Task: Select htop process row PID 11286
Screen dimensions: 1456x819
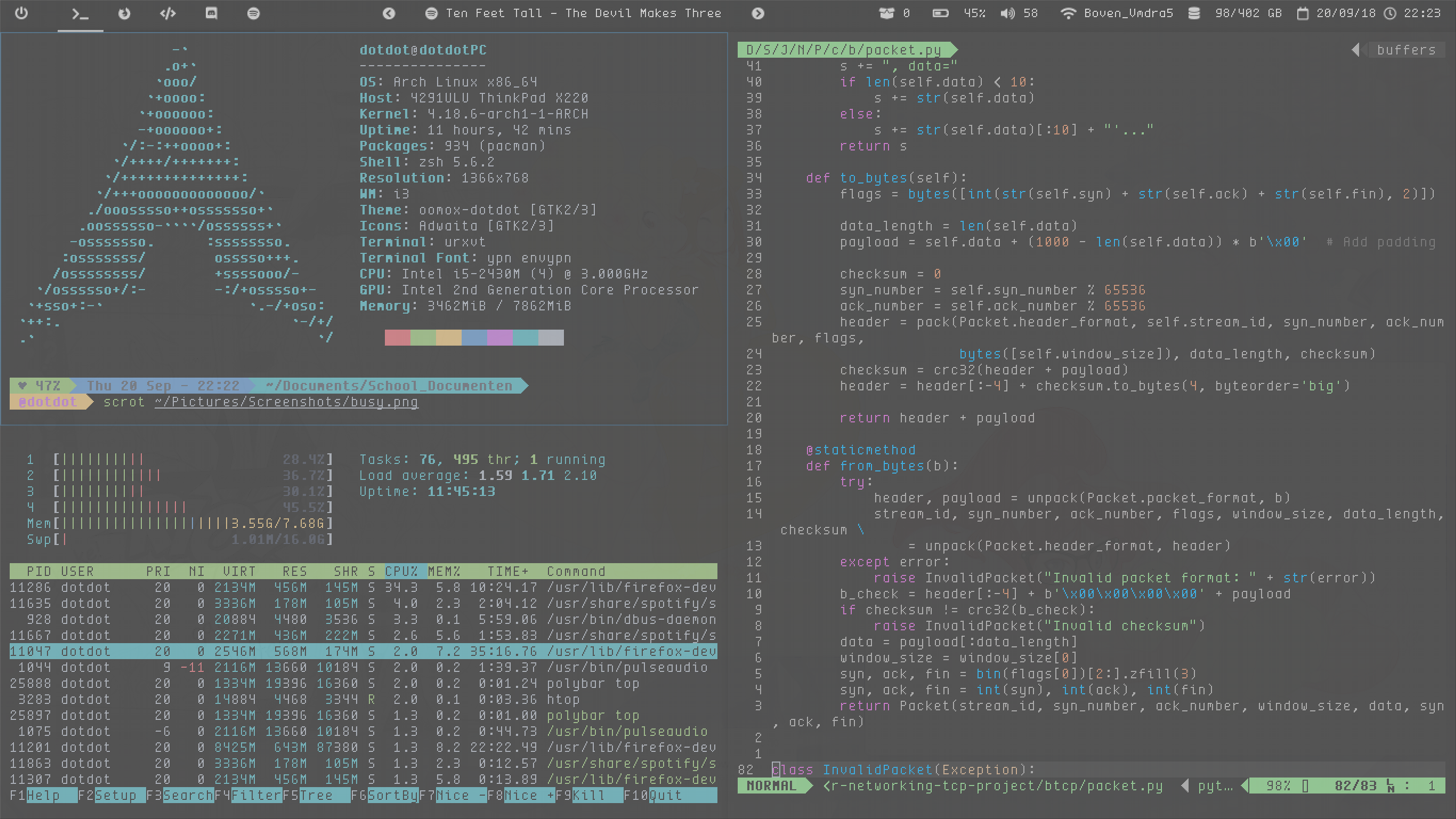Action: (x=363, y=588)
